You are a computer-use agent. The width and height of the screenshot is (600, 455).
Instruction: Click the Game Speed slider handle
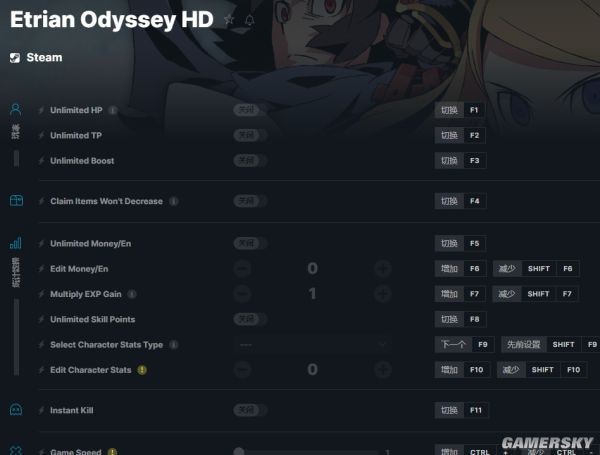[x=239, y=452]
